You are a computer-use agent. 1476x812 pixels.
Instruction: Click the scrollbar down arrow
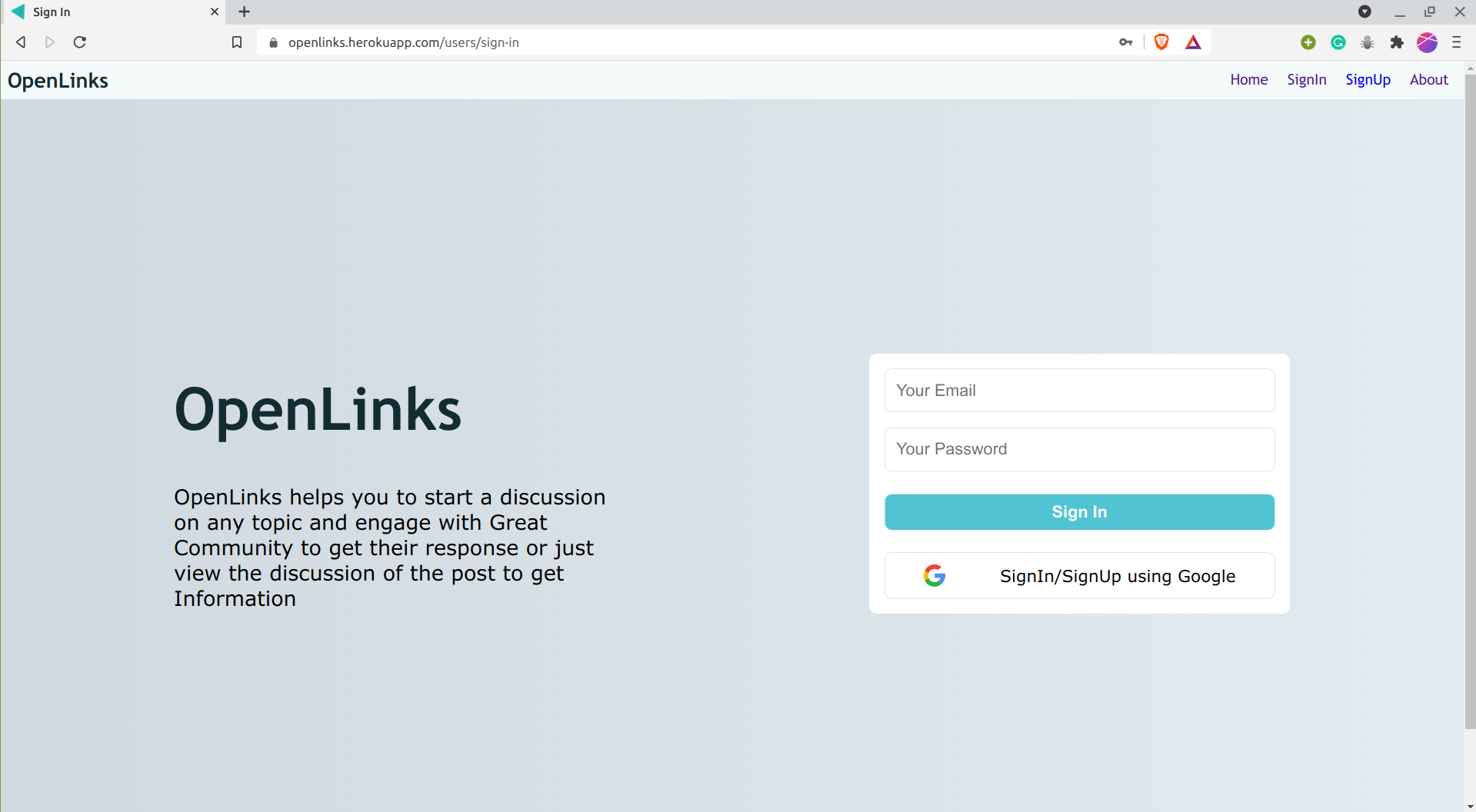(1470, 807)
